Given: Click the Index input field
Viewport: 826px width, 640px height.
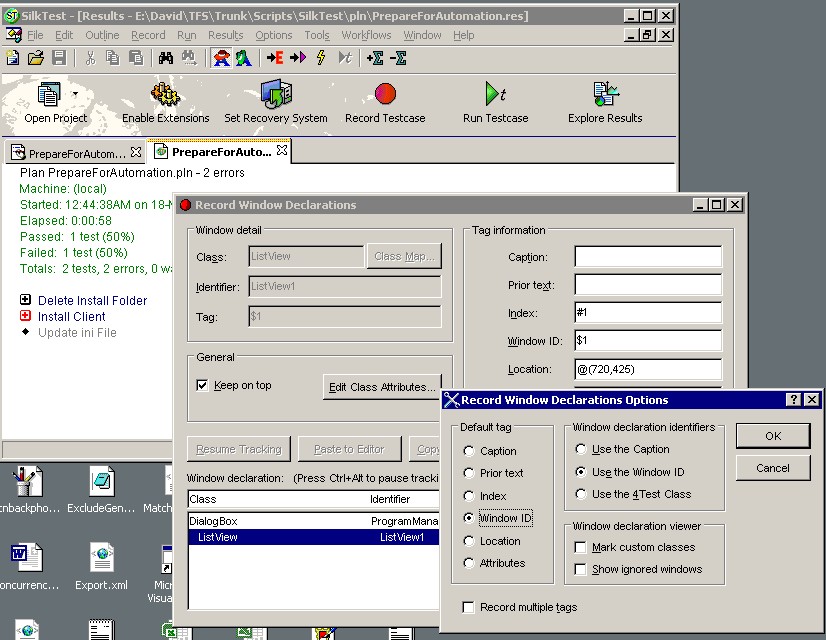Looking at the screenshot, I should point(648,313).
